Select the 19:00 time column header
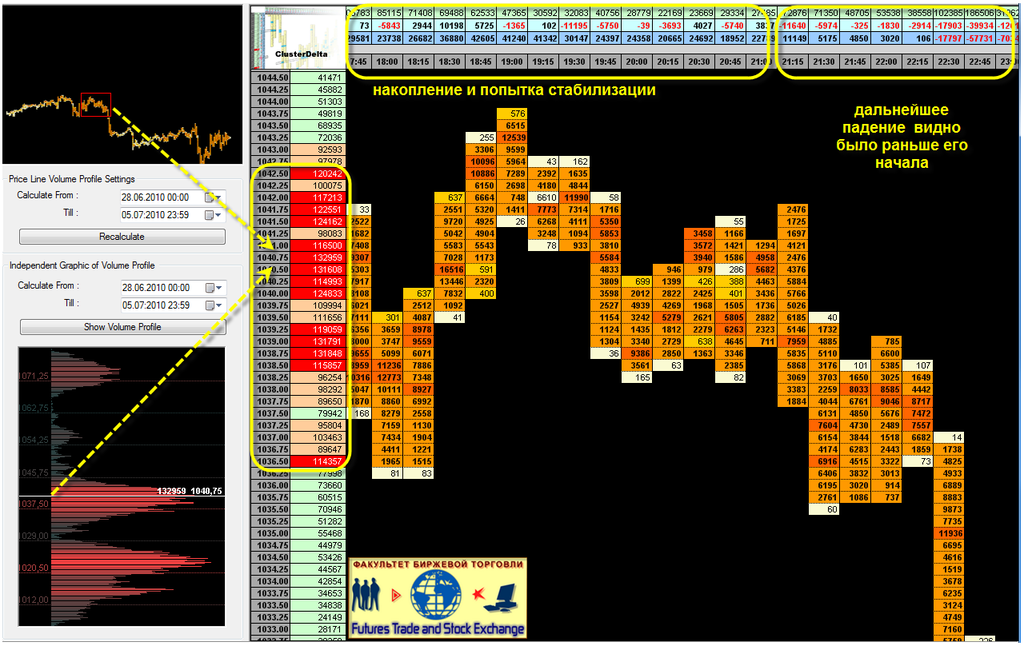 (x=513, y=62)
